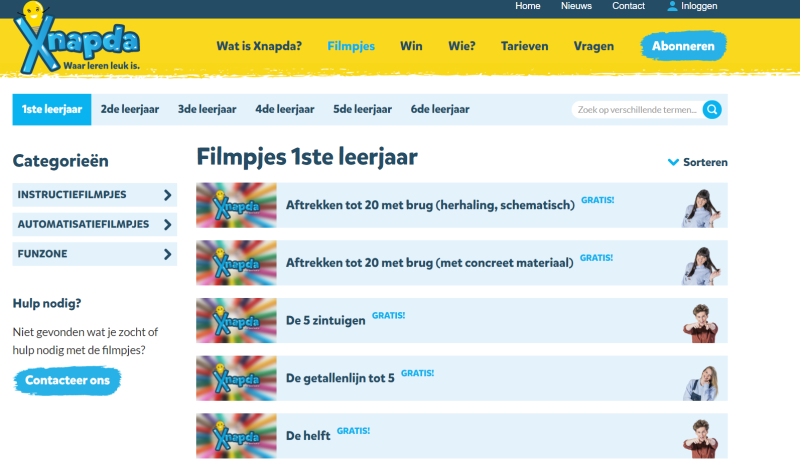Open thumbnail of Aftrekken tot 20 concreet materiaal
The height and width of the screenshot is (463, 800).
click(236, 263)
